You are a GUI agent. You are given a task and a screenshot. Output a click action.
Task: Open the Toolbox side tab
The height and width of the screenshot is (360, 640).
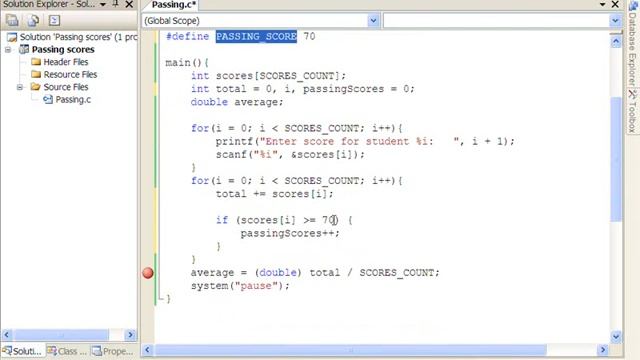(632, 111)
